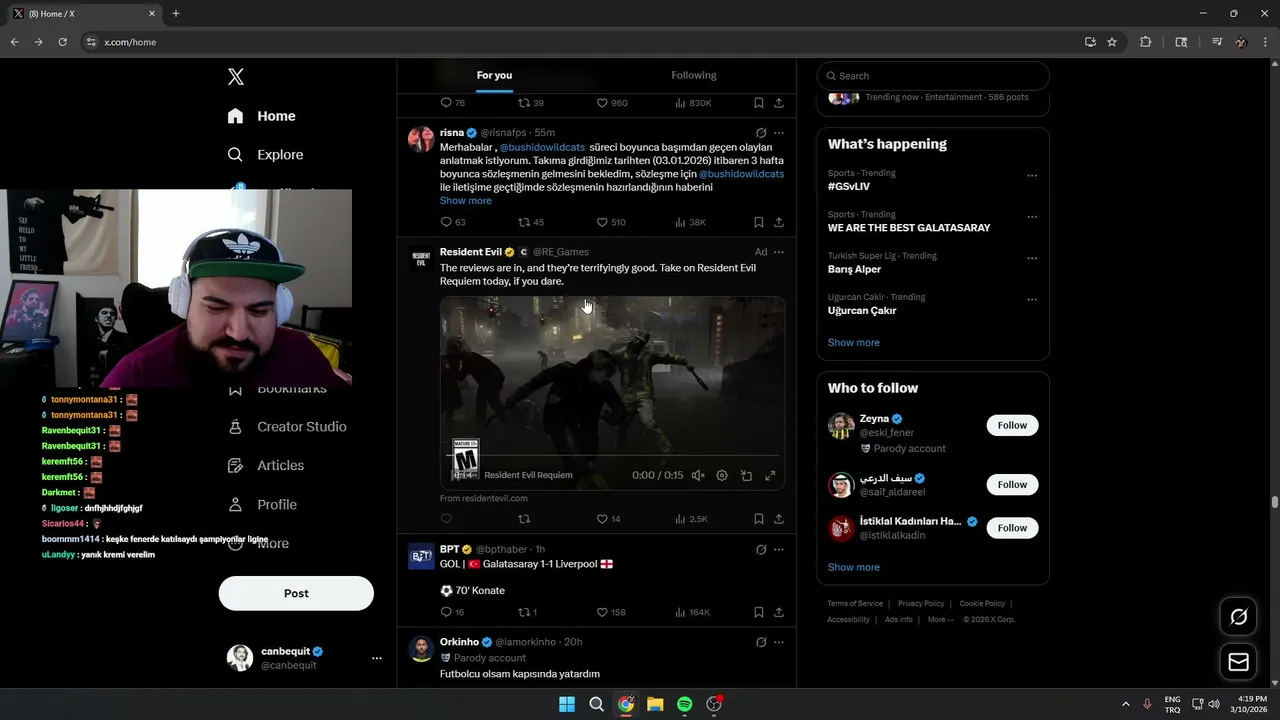Image resolution: width=1280 pixels, height=720 pixels.
Task: Open the Privacy Policy footer link
Action: [x=921, y=604]
